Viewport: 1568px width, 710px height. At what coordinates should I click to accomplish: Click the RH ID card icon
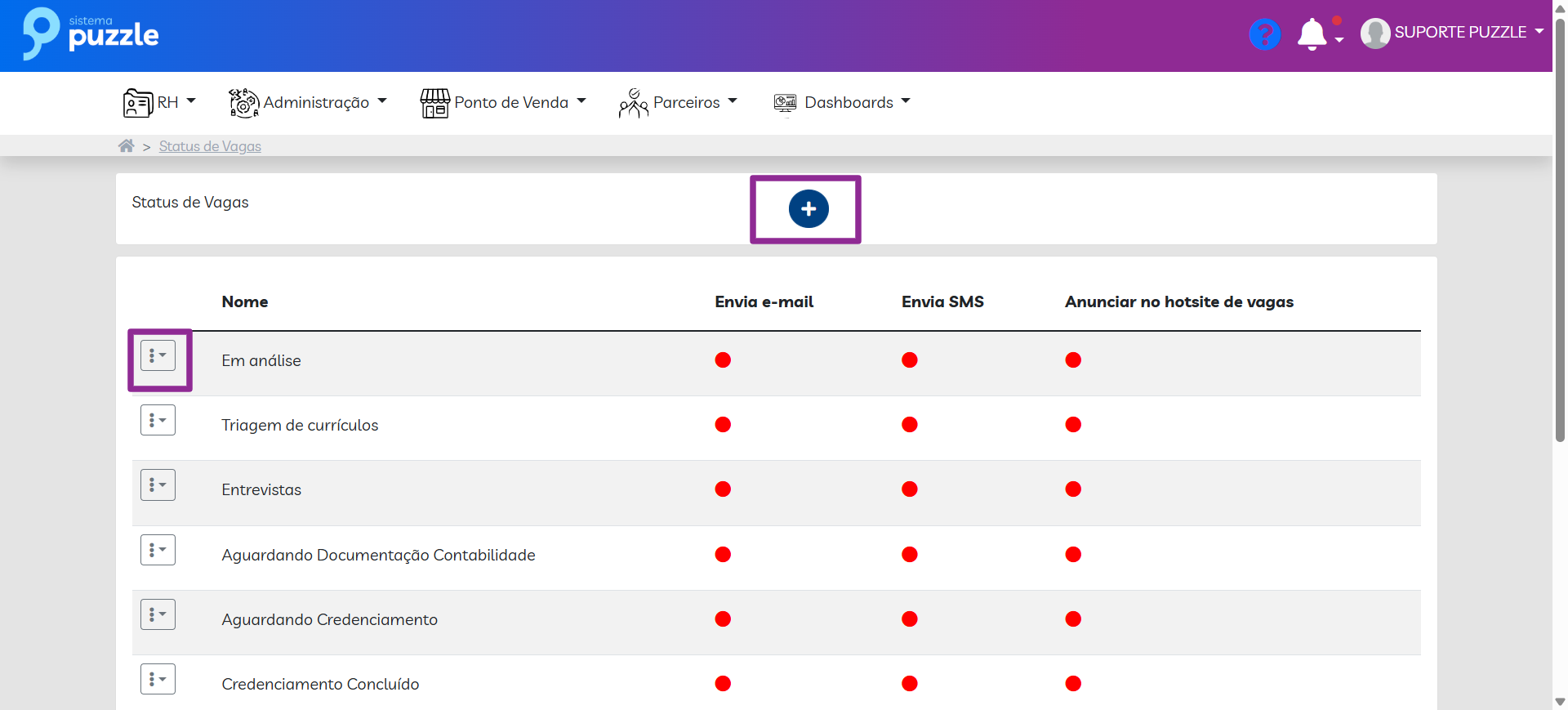(x=137, y=103)
